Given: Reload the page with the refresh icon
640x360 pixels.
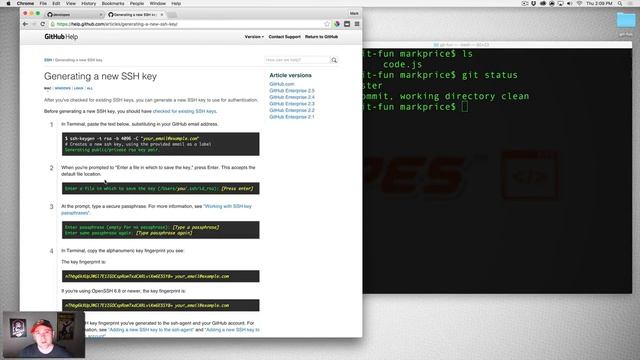Looking at the screenshot, I should pos(42,24).
